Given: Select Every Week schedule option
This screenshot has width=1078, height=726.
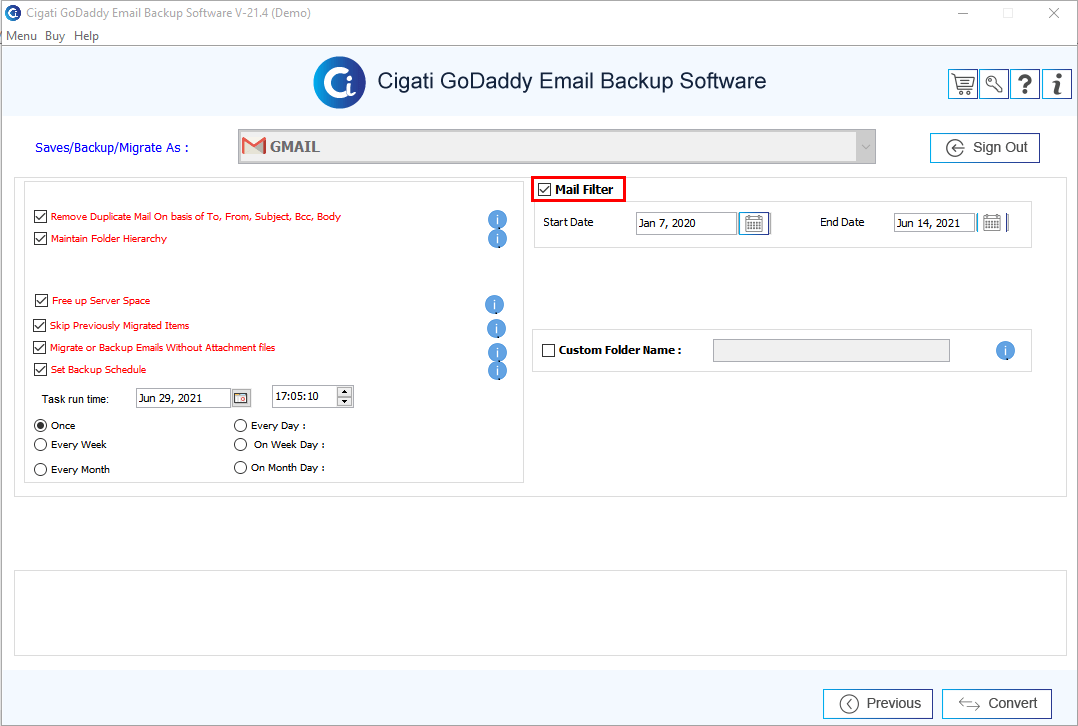Looking at the screenshot, I should (41, 445).
